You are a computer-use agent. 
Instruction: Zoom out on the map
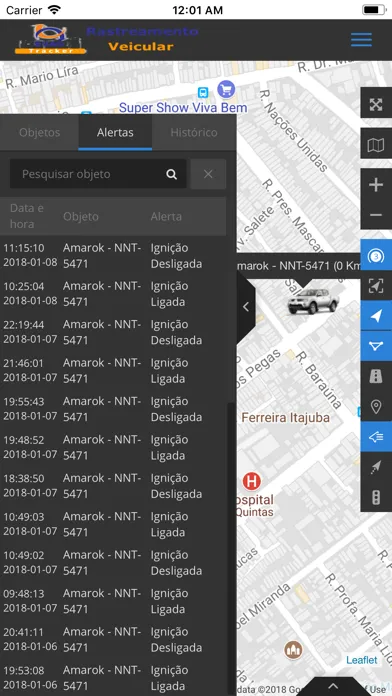376,214
